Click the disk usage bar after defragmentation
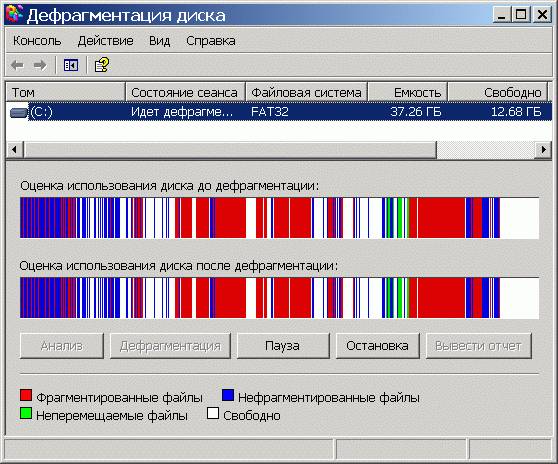The image size is (558, 464). [279, 298]
